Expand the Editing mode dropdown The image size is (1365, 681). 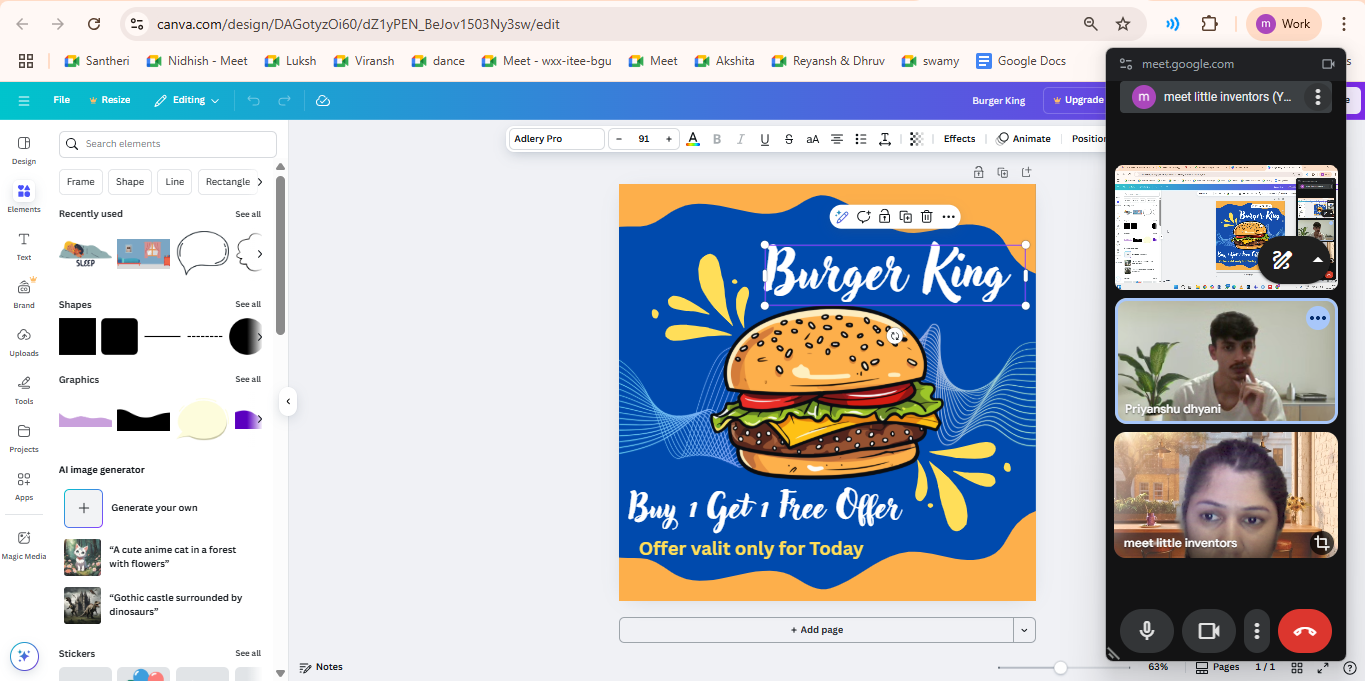tap(187, 100)
